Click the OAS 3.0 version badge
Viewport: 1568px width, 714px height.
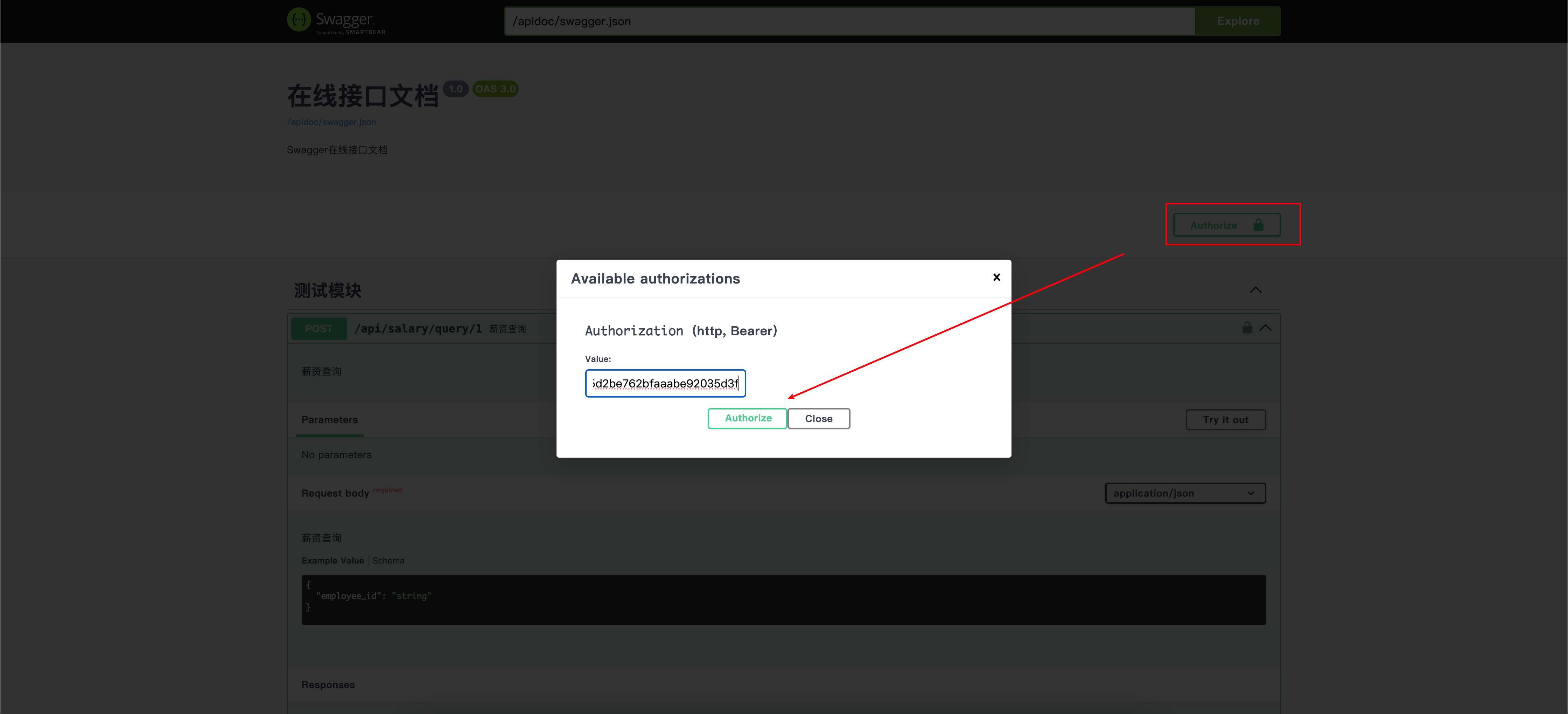pyautogui.click(x=495, y=89)
